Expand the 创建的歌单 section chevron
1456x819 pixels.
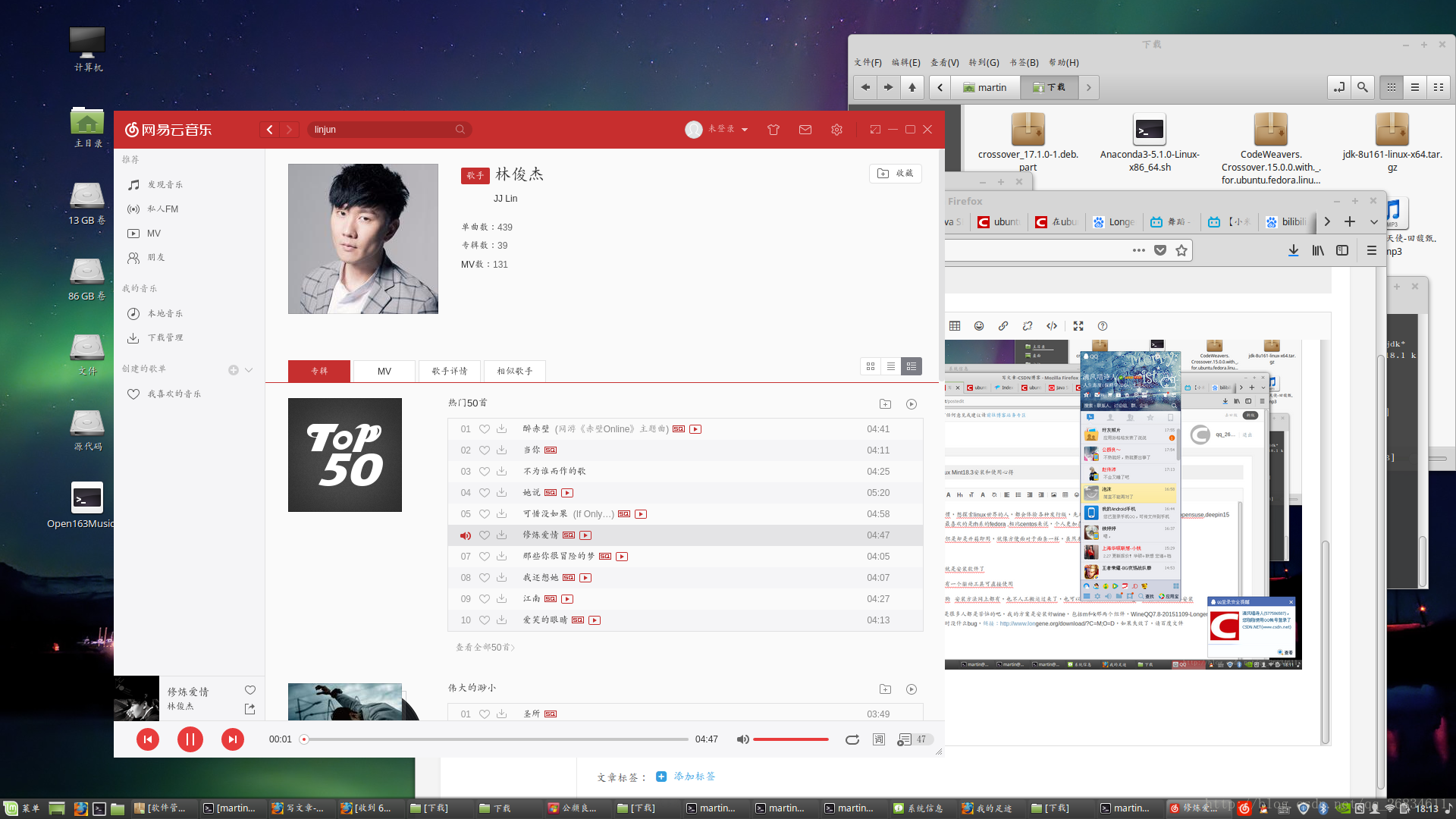[x=249, y=370]
